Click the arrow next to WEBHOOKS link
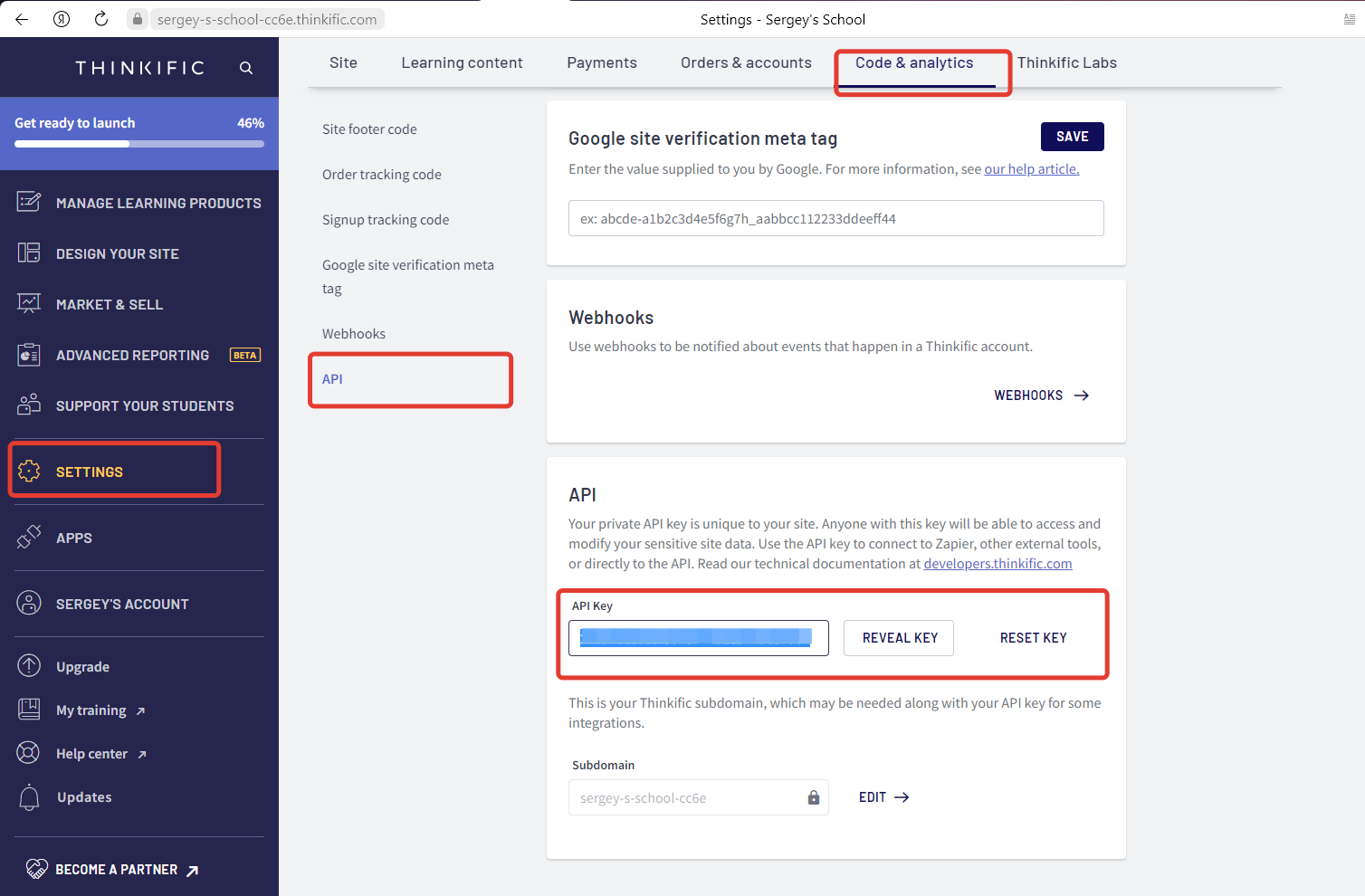Viewport: 1365px width, 896px height. [1082, 396]
